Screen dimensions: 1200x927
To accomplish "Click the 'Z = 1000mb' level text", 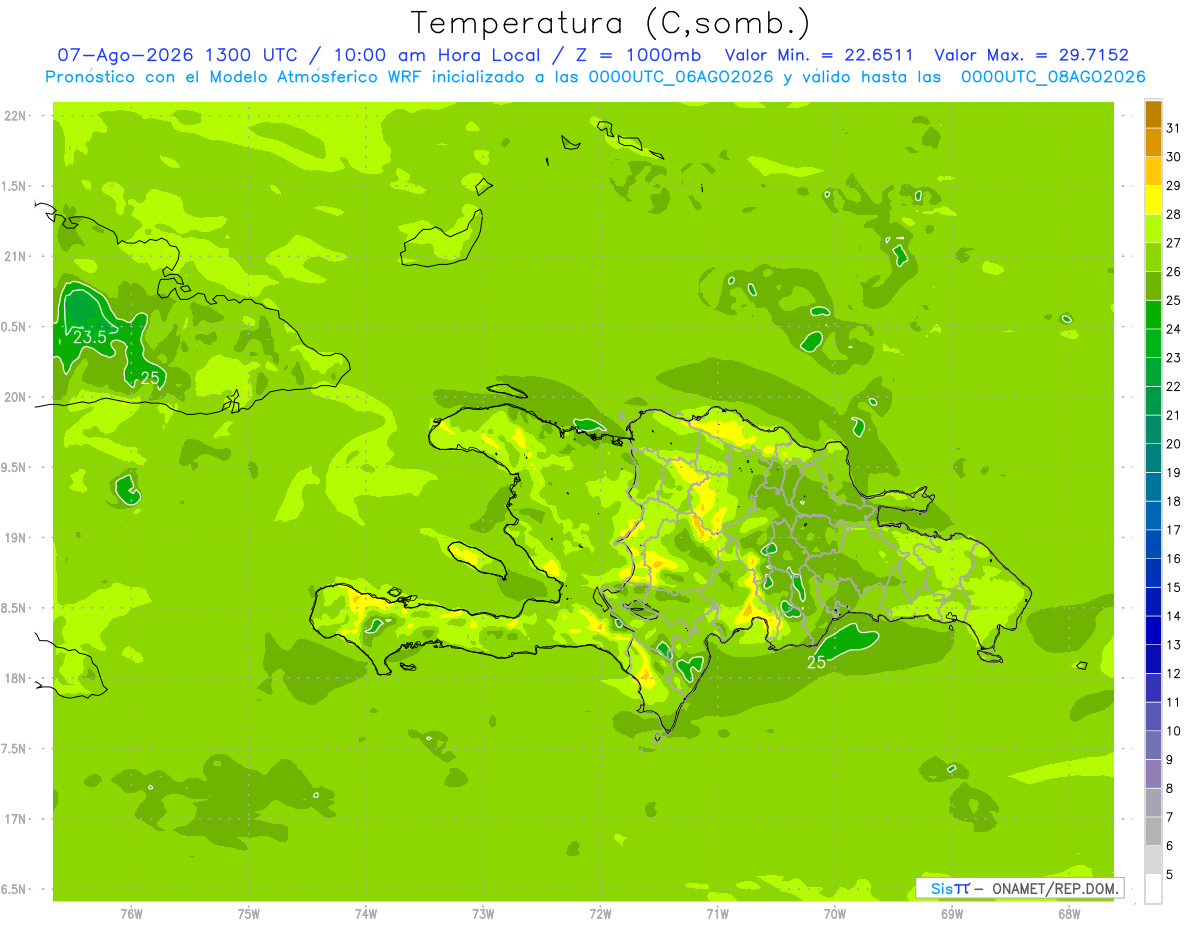I will click(636, 55).
